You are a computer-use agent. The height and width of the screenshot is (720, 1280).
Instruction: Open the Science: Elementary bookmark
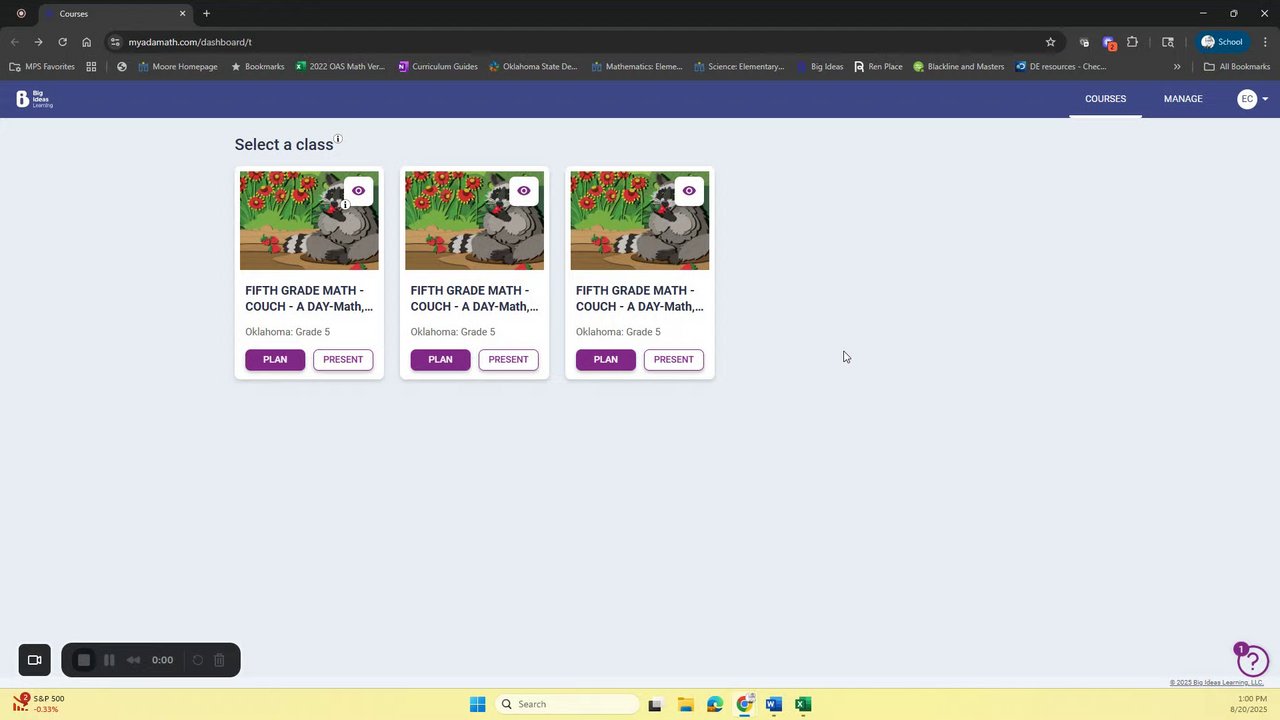738,67
